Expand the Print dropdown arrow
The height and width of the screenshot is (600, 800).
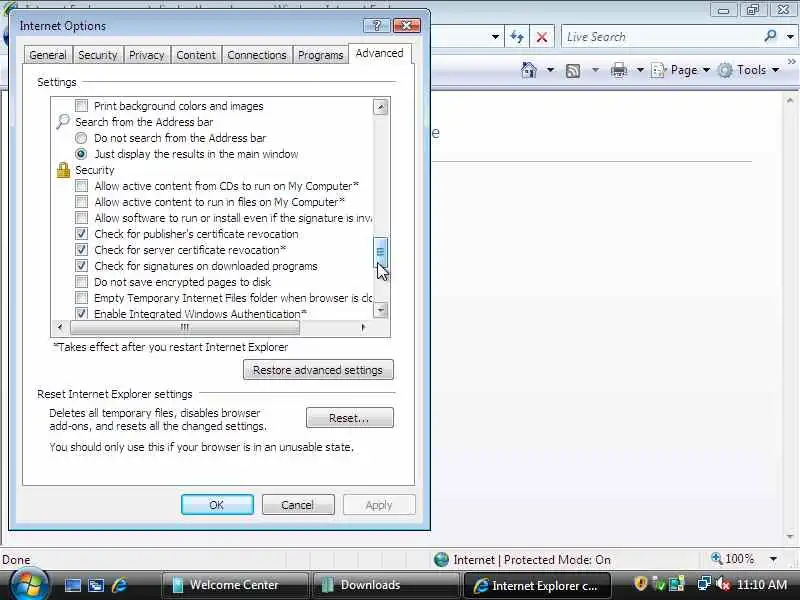click(640, 70)
